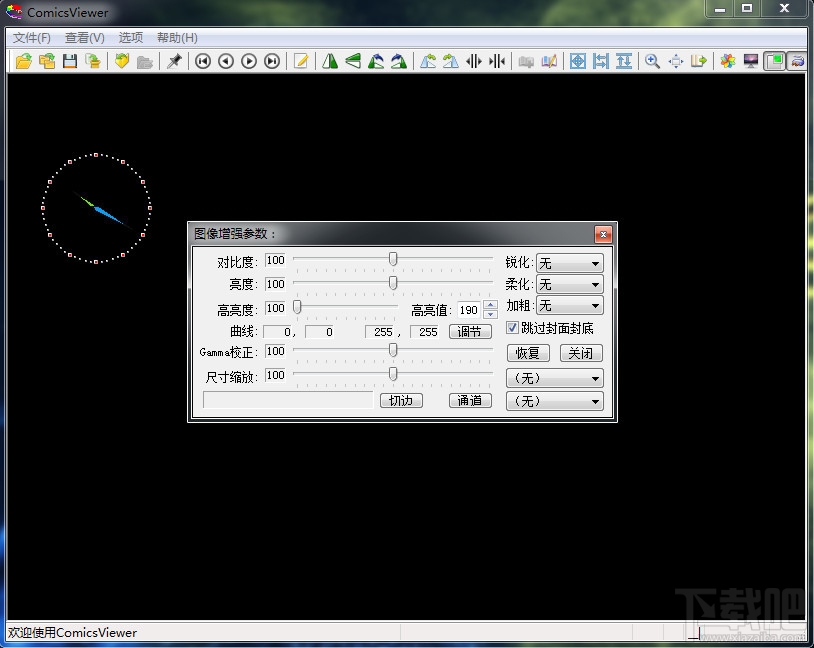Select the rotate image toolbar icon
The height and width of the screenshot is (648, 814).
375,61
